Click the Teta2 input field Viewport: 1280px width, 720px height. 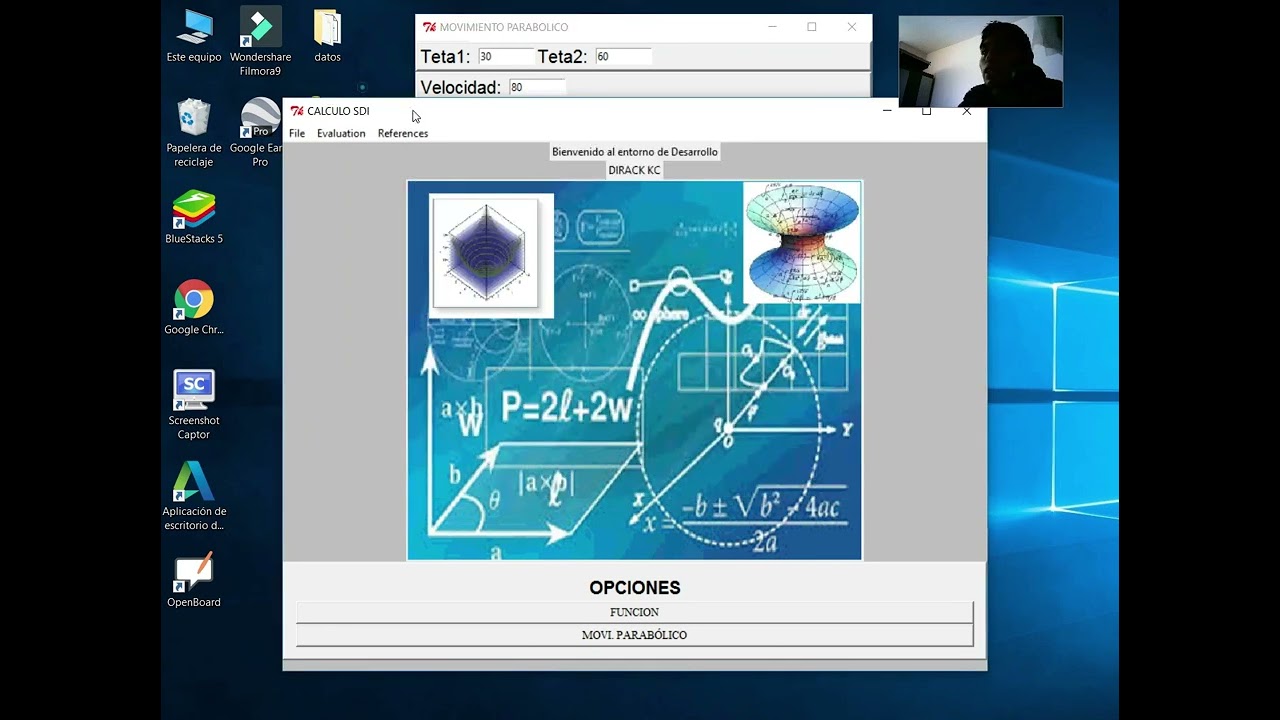pos(623,57)
